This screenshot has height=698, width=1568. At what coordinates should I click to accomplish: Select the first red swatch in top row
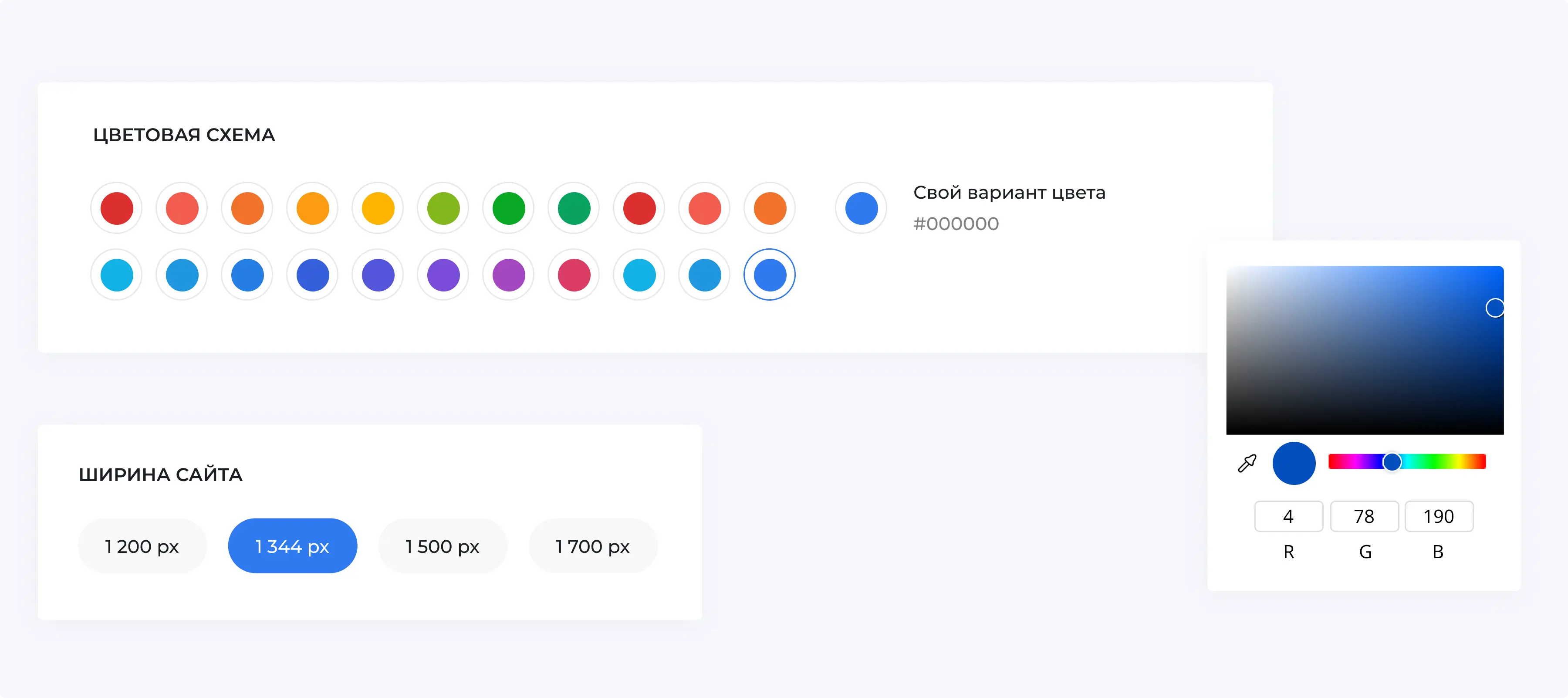pos(117,208)
